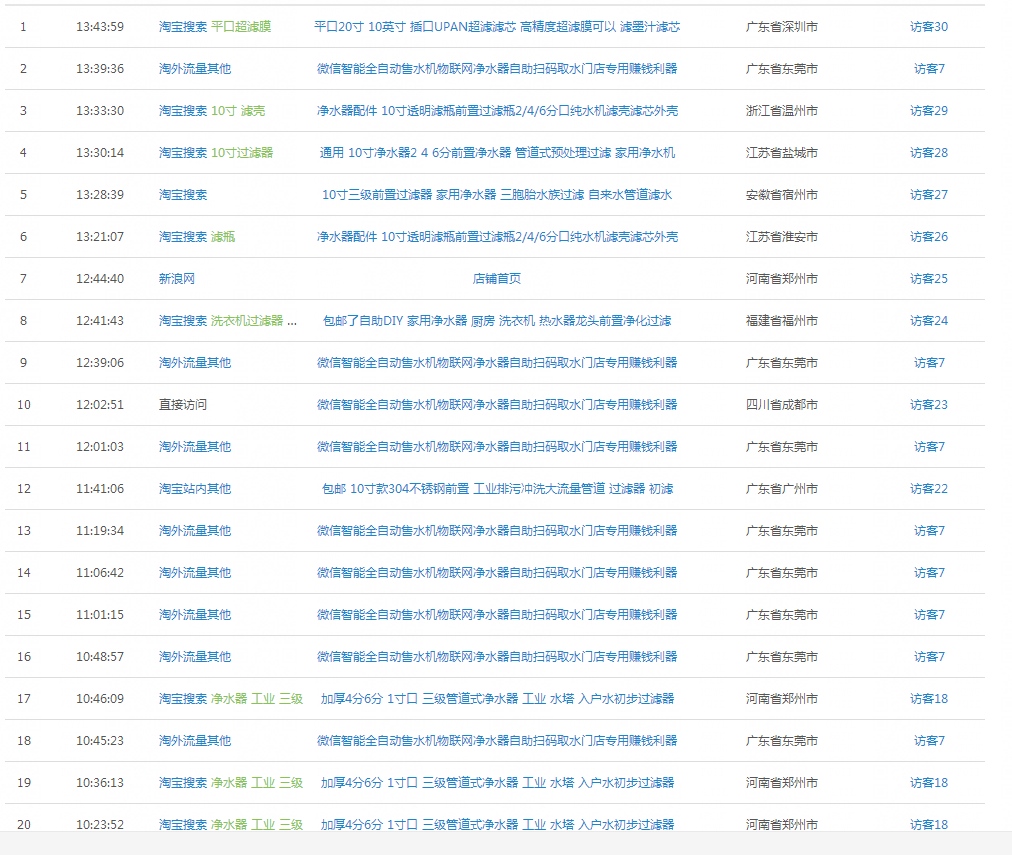Open source 淘宝搜索 10寸过滤器

click(x=216, y=152)
